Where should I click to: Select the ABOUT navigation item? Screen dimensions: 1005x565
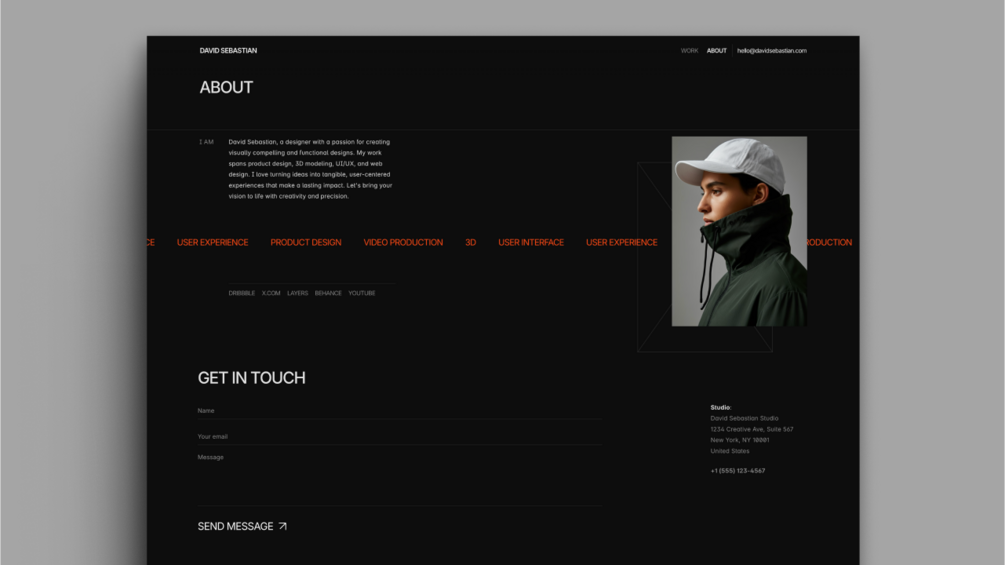click(x=717, y=51)
